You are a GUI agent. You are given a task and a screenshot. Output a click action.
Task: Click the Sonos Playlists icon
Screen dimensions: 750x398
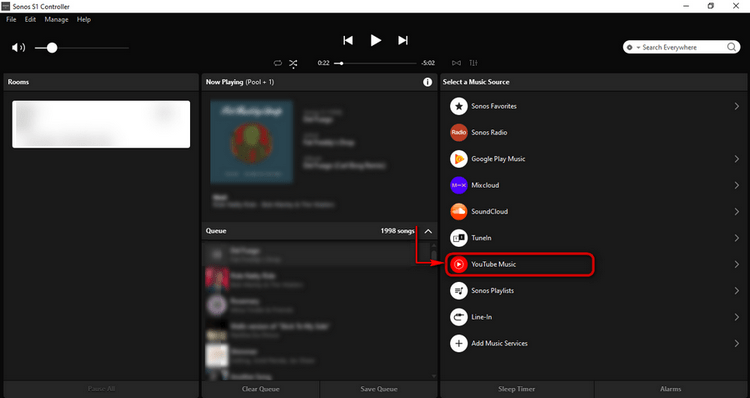[x=459, y=290]
